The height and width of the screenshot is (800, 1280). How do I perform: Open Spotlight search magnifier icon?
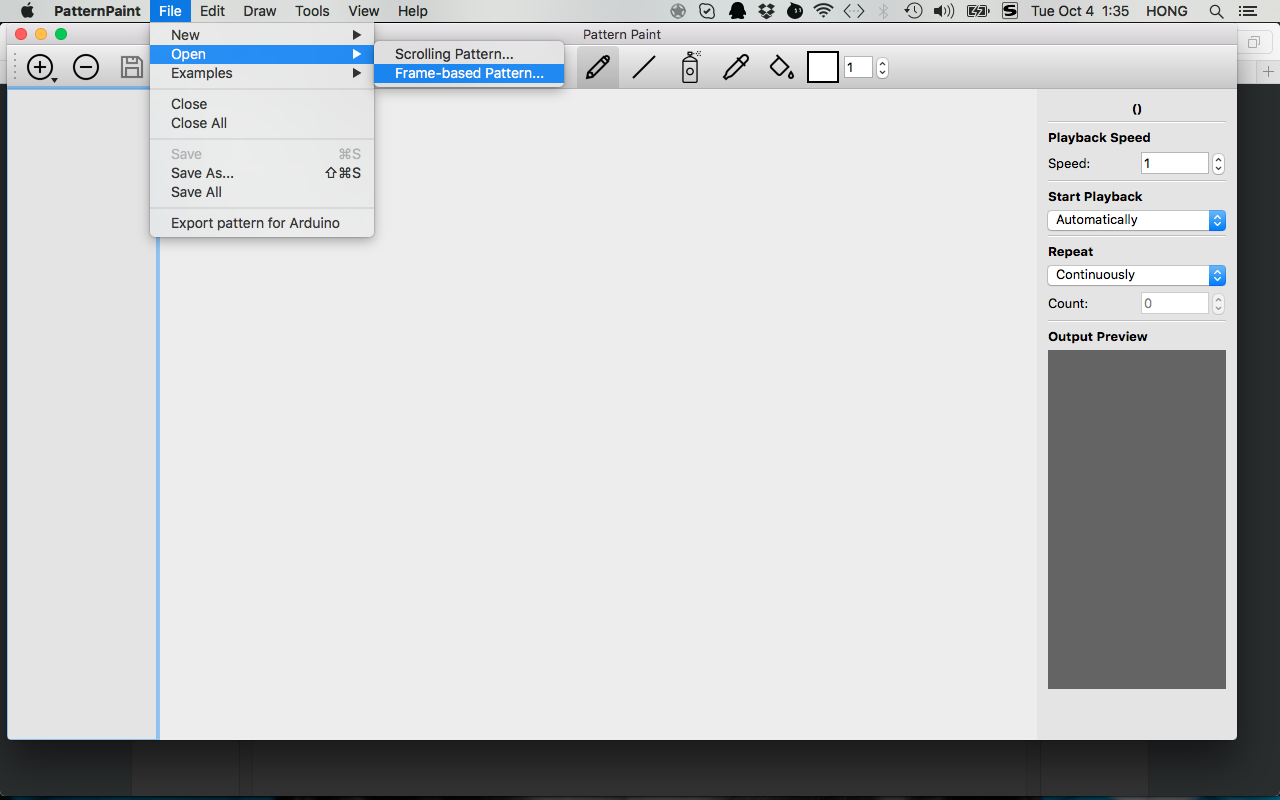pyautogui.click(x=1216, y=11)
